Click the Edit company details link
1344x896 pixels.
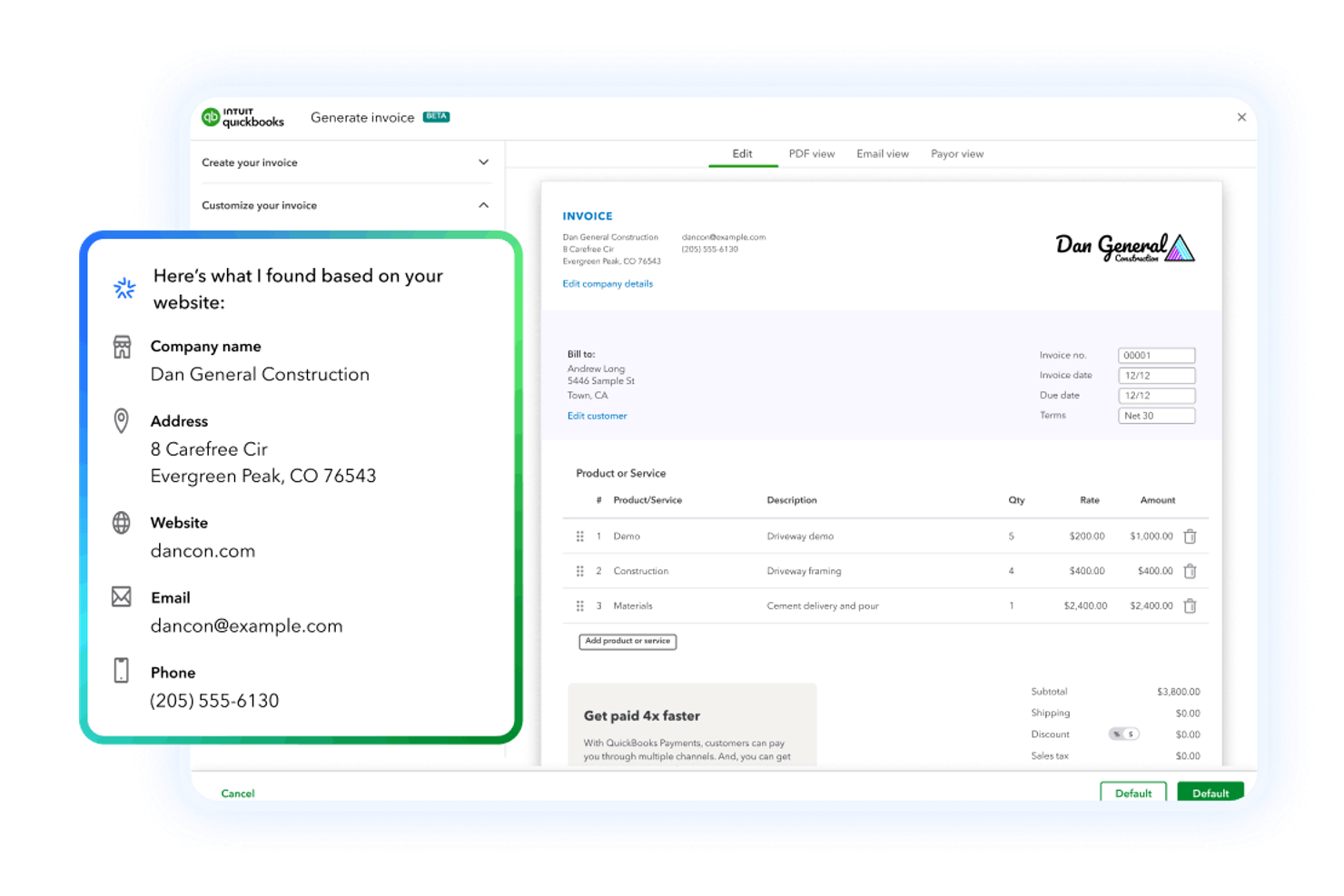(x=607, y=283)
